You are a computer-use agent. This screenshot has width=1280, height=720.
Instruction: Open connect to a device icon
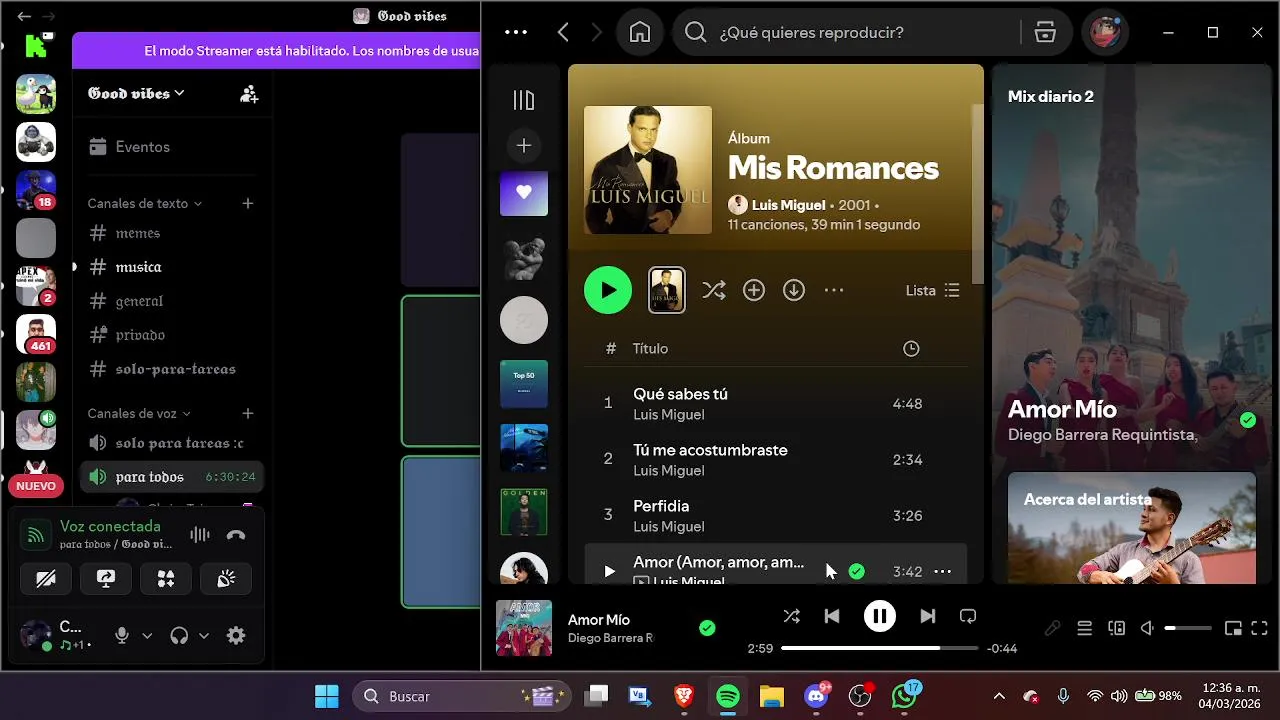click(x=1116, y=628)
